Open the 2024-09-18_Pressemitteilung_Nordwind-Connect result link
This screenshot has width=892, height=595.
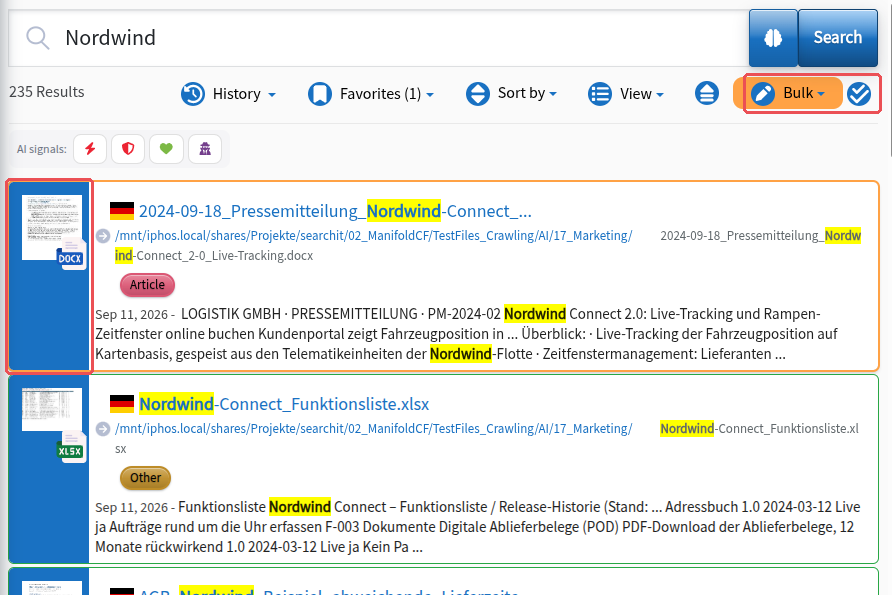click(335, 211)
